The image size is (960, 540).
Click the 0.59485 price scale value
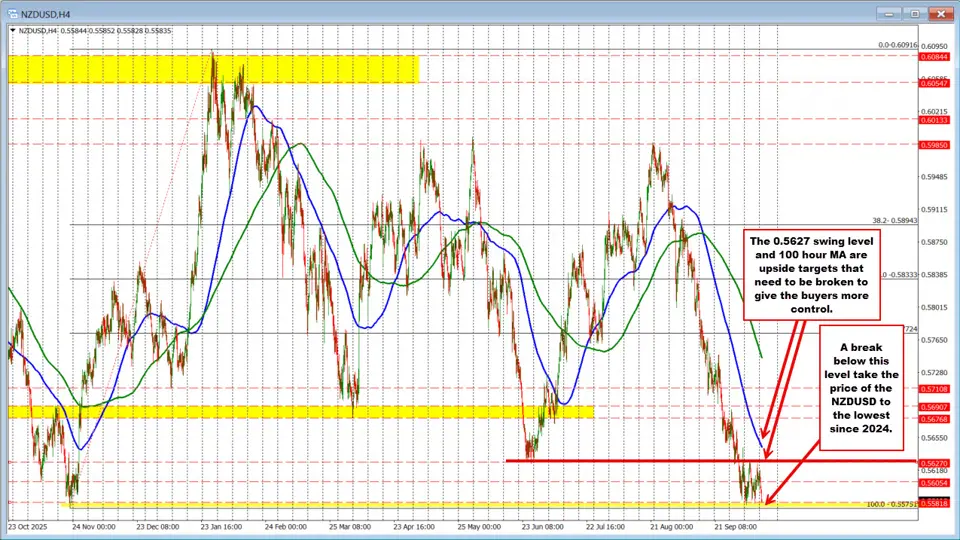coord(934,178)
